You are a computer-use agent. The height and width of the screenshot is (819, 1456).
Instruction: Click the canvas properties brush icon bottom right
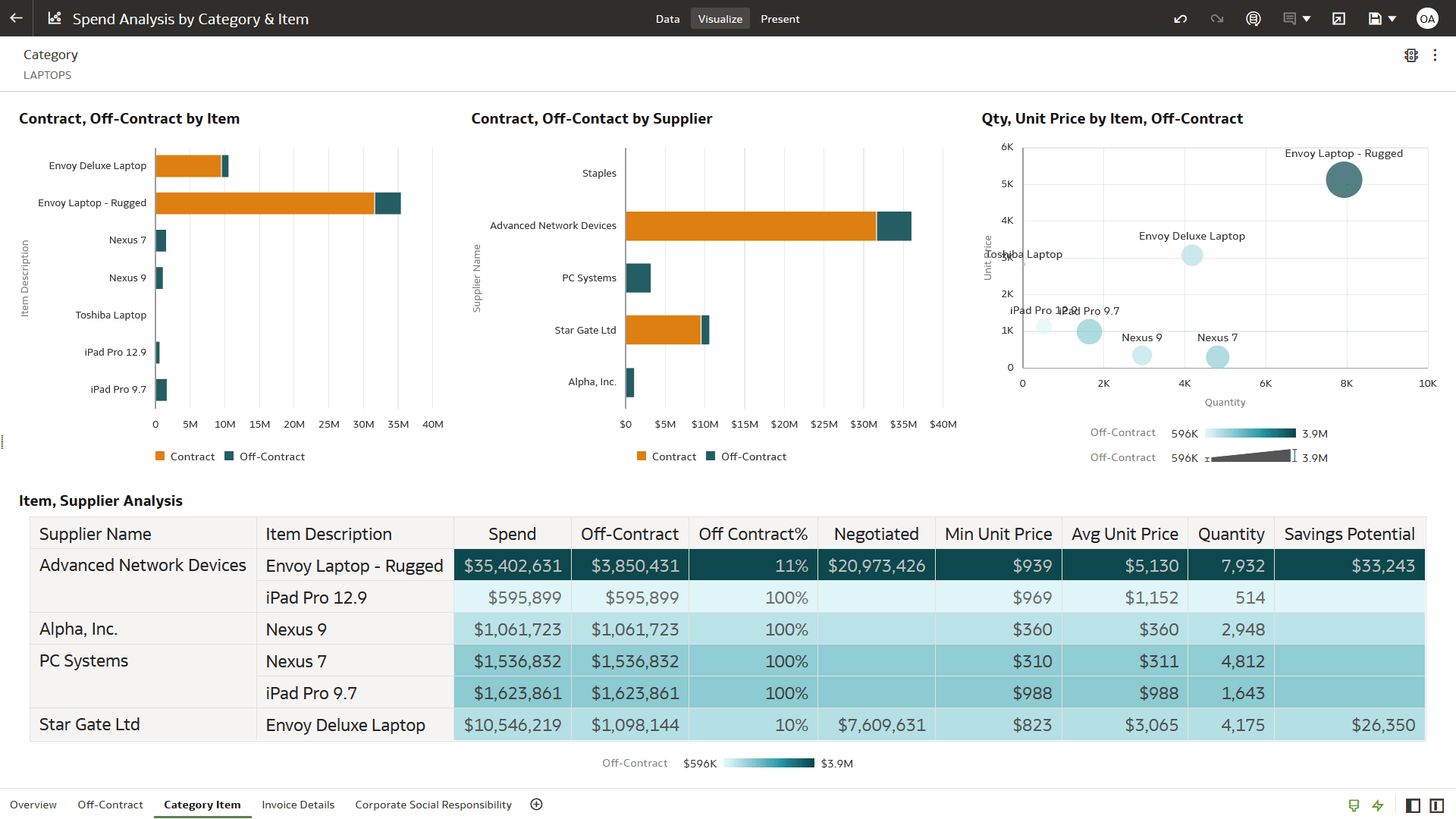coord(1354,805)
